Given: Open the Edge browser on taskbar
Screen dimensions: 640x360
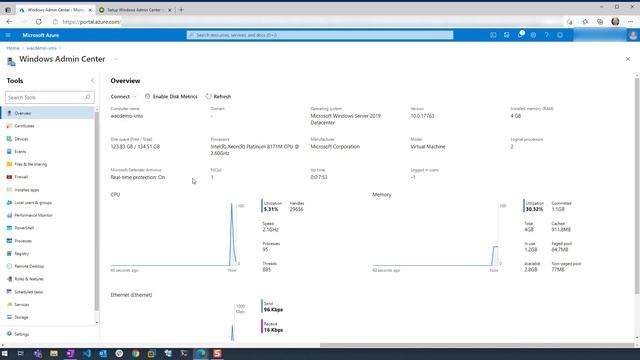Looking at the screenshot, I should [200, 353].
